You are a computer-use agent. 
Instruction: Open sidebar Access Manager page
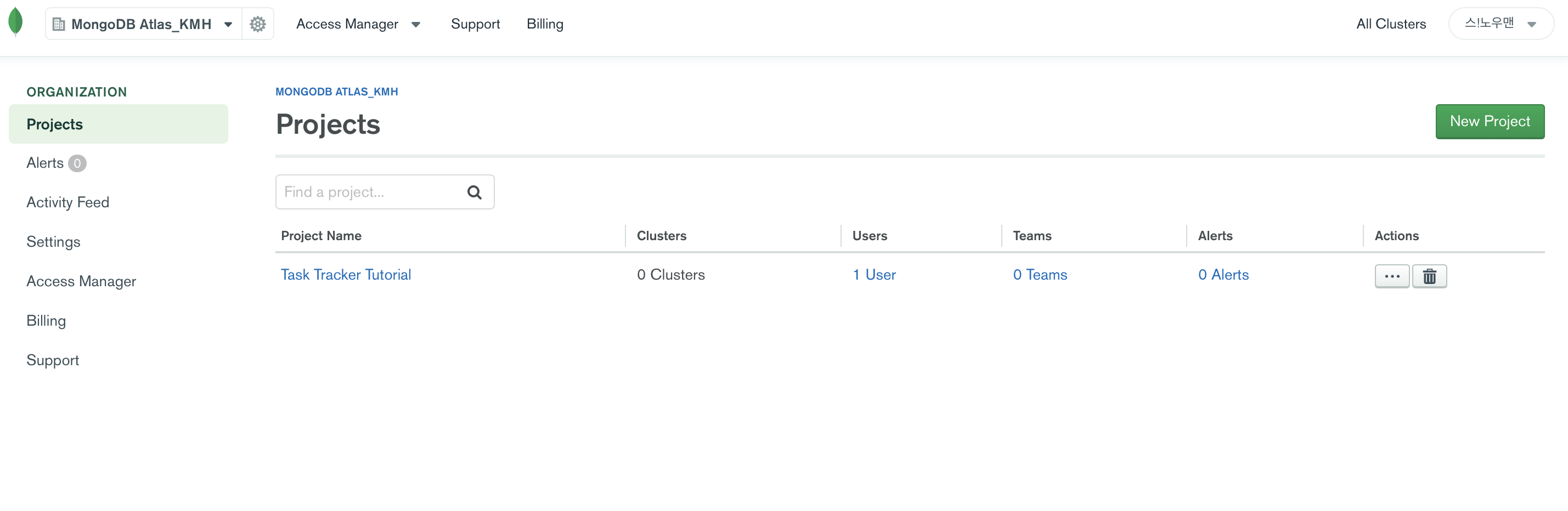[81, 282]
